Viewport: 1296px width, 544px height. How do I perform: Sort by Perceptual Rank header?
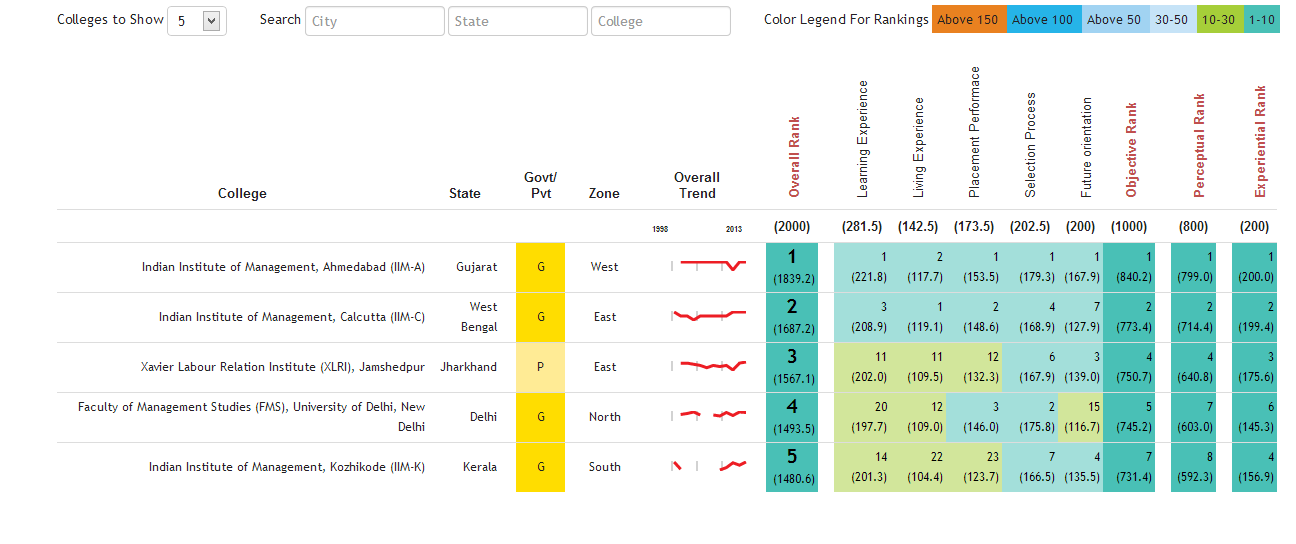[x=1200, y=146]
